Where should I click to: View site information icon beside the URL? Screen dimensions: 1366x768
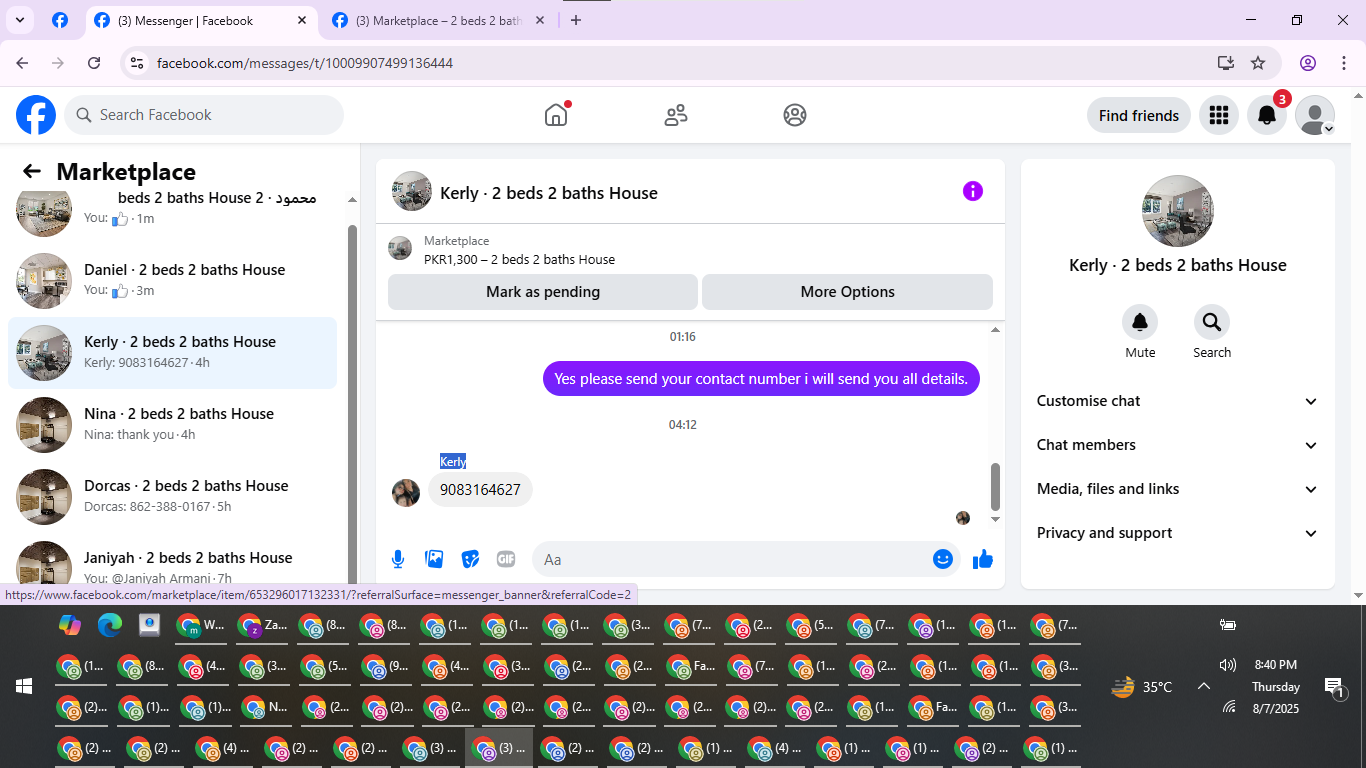click(138, 63)
